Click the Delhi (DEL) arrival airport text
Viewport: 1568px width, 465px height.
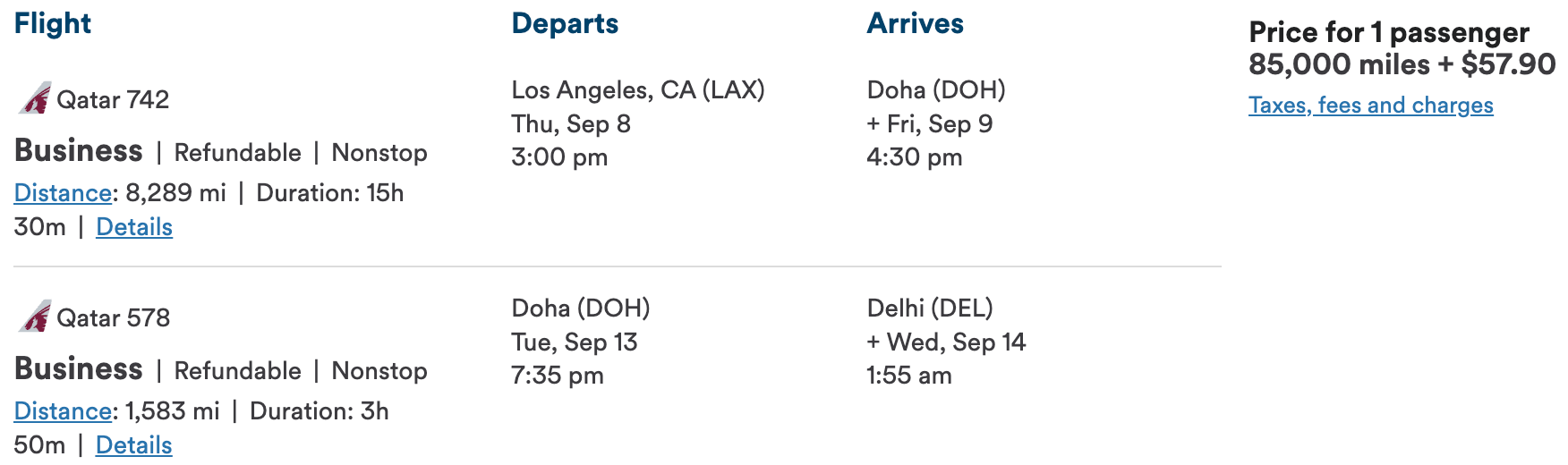coord(930,309)
